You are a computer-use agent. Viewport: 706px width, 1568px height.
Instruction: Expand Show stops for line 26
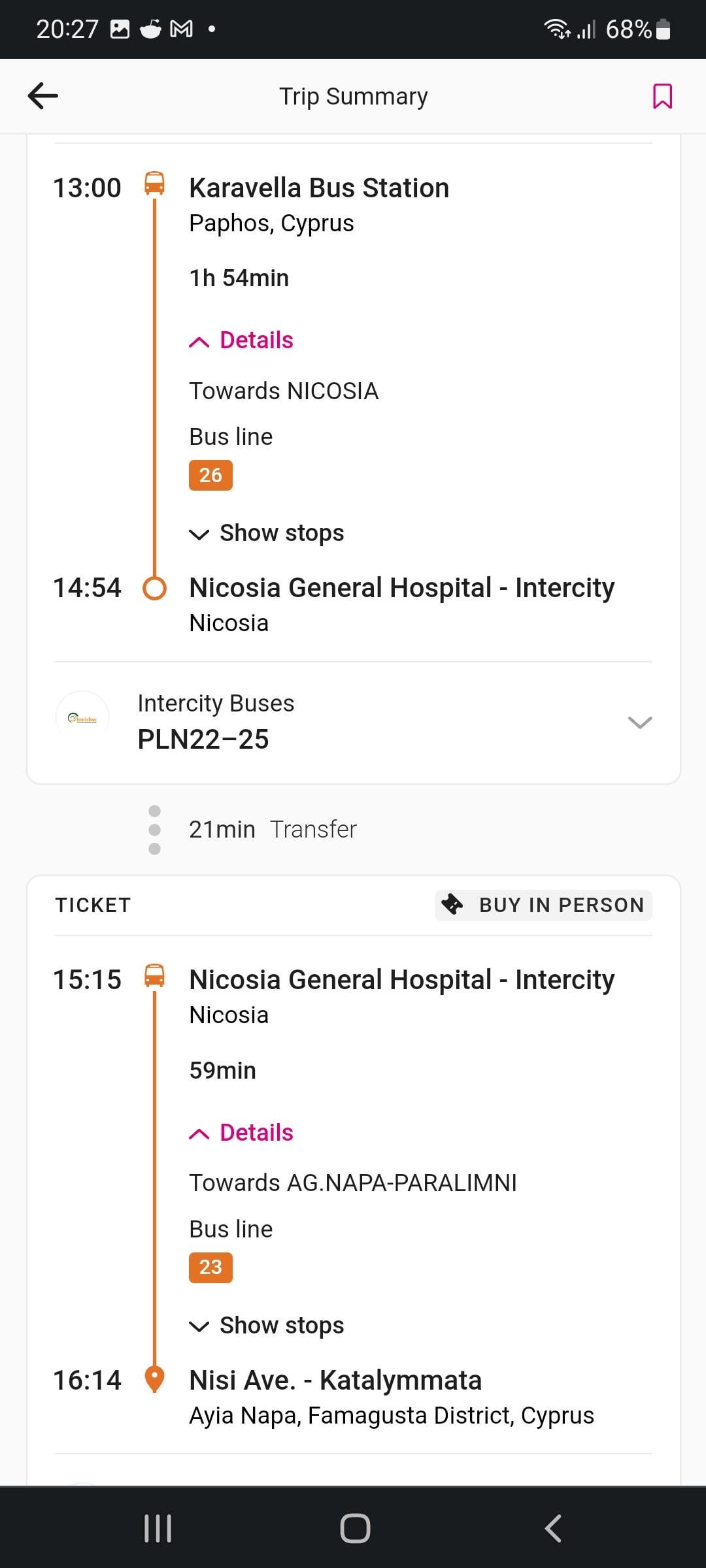(267, 533)
